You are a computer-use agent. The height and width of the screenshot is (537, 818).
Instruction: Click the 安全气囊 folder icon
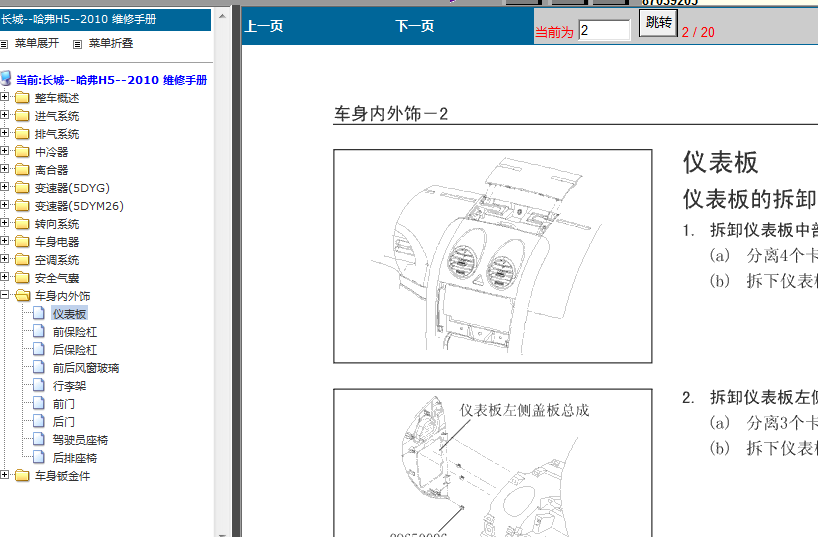[22, 278]
